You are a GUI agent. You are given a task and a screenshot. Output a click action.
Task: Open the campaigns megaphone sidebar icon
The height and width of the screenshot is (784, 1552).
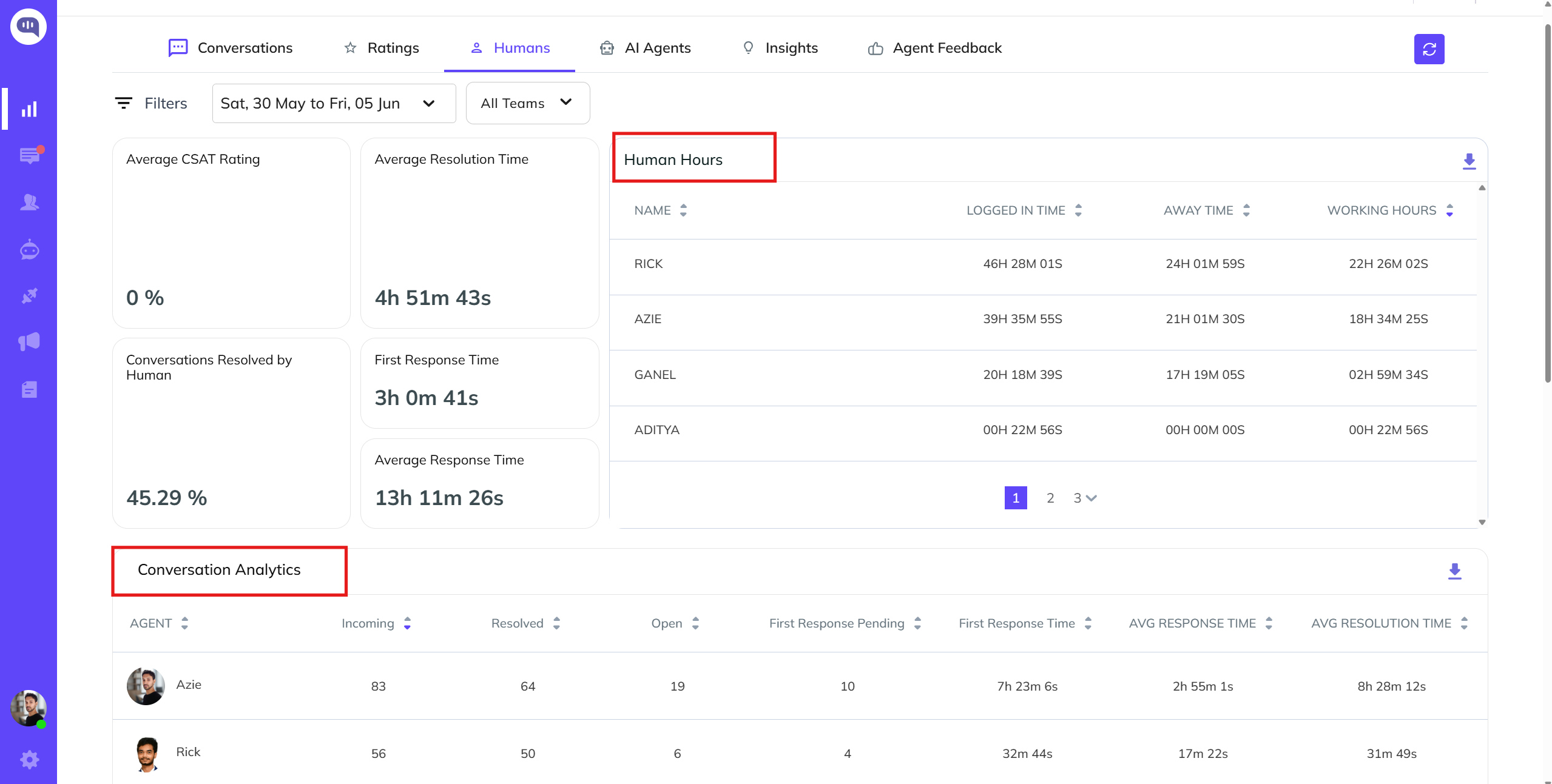pyautogui.click(x=29, y=342)
